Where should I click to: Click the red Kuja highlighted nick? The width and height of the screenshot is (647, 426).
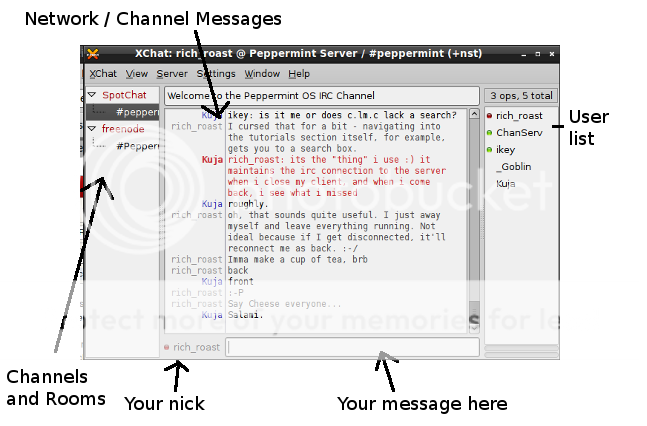(212, 160)
